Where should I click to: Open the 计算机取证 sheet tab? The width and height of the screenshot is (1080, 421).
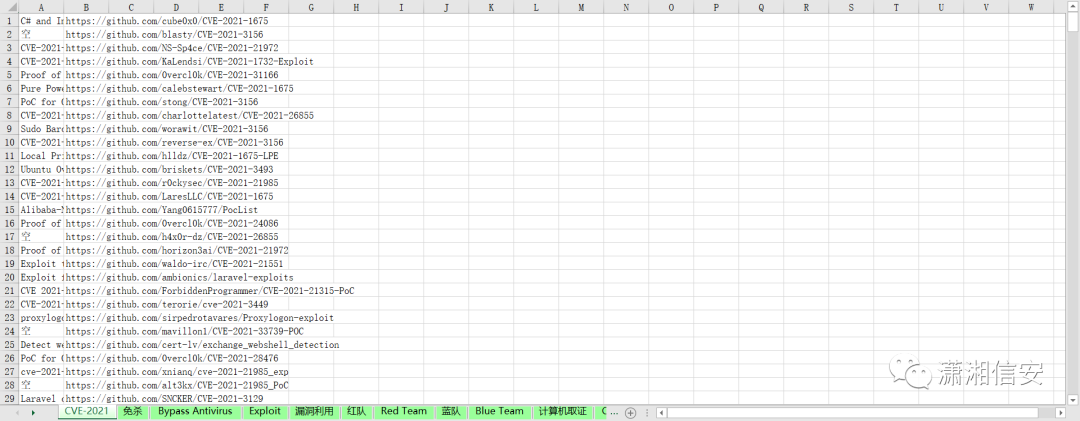point(563,411)
